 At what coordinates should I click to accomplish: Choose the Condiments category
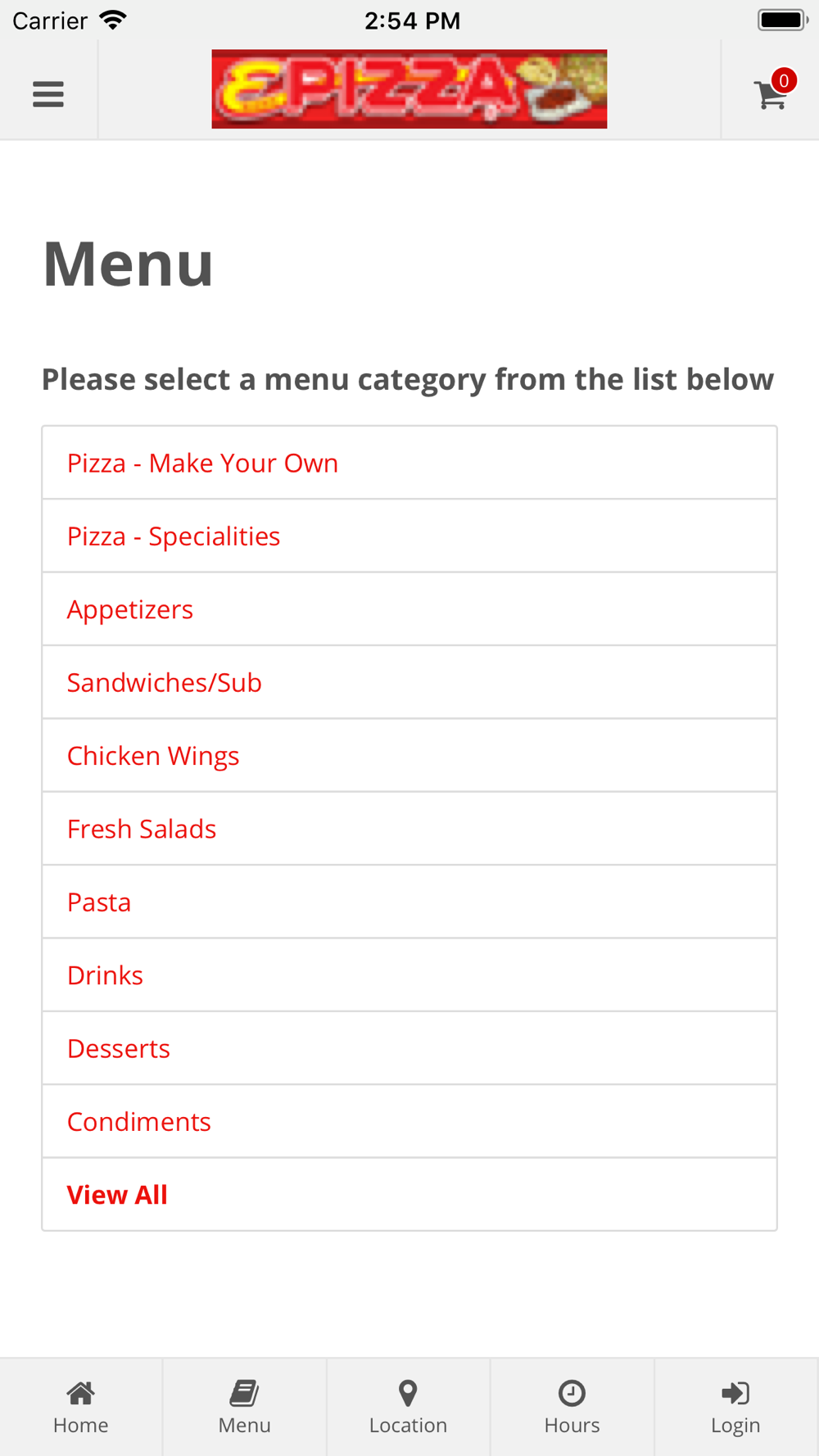139,1122
